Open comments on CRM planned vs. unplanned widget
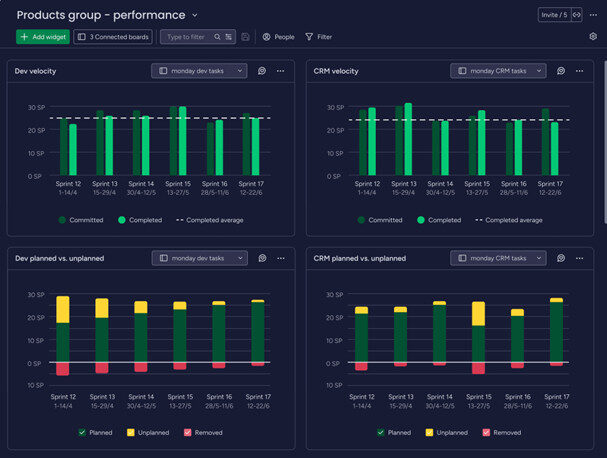607x458 pixels. coord(561,258)
